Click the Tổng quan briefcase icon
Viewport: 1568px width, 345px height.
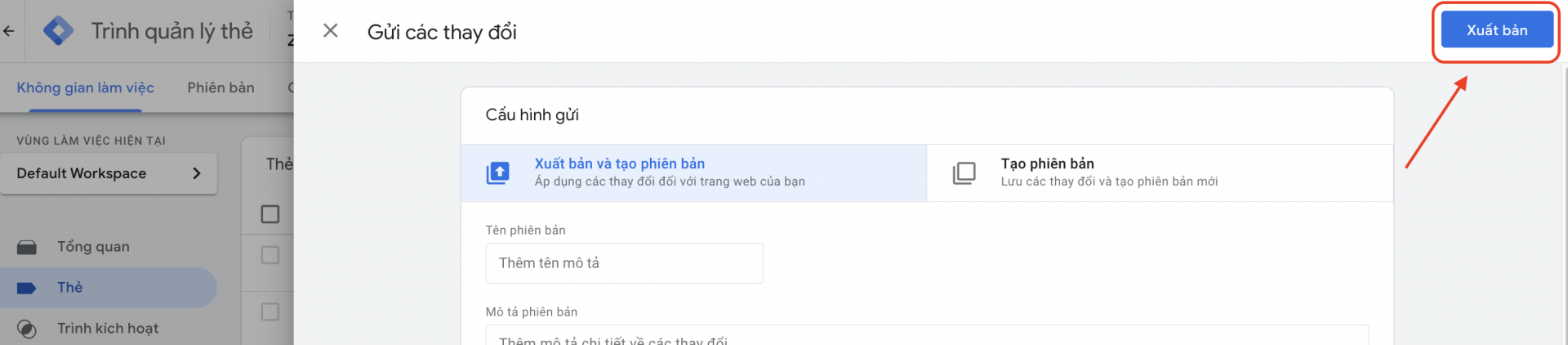pyautogui.click(x=27, y=247)
